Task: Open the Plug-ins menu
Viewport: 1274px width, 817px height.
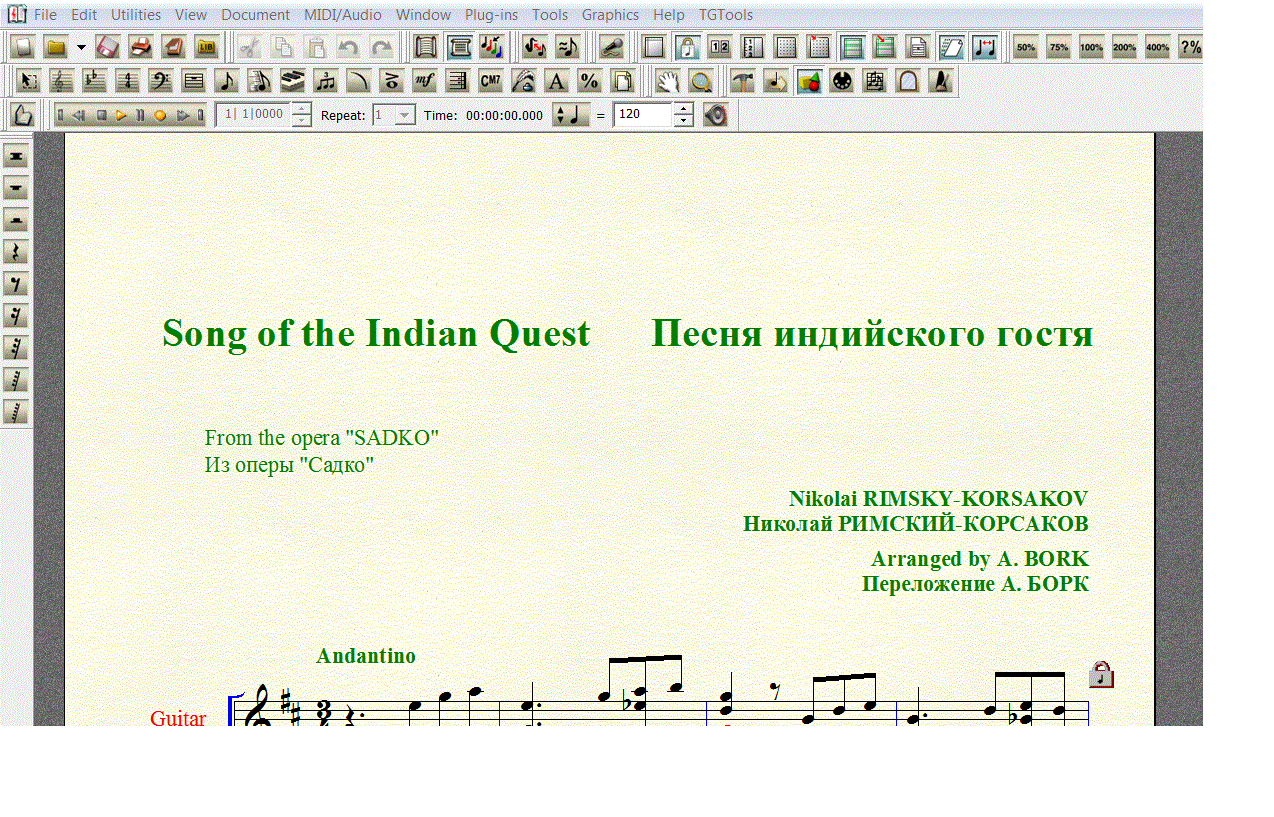Action: tap(491, 15)
